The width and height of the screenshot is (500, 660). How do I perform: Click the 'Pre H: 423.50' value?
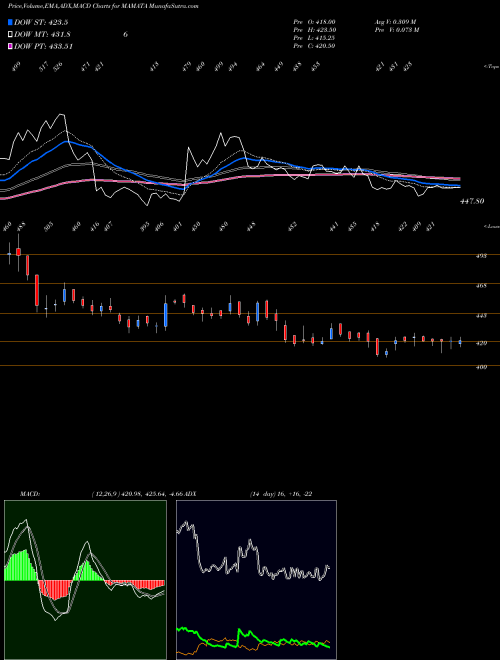[314, 30]
